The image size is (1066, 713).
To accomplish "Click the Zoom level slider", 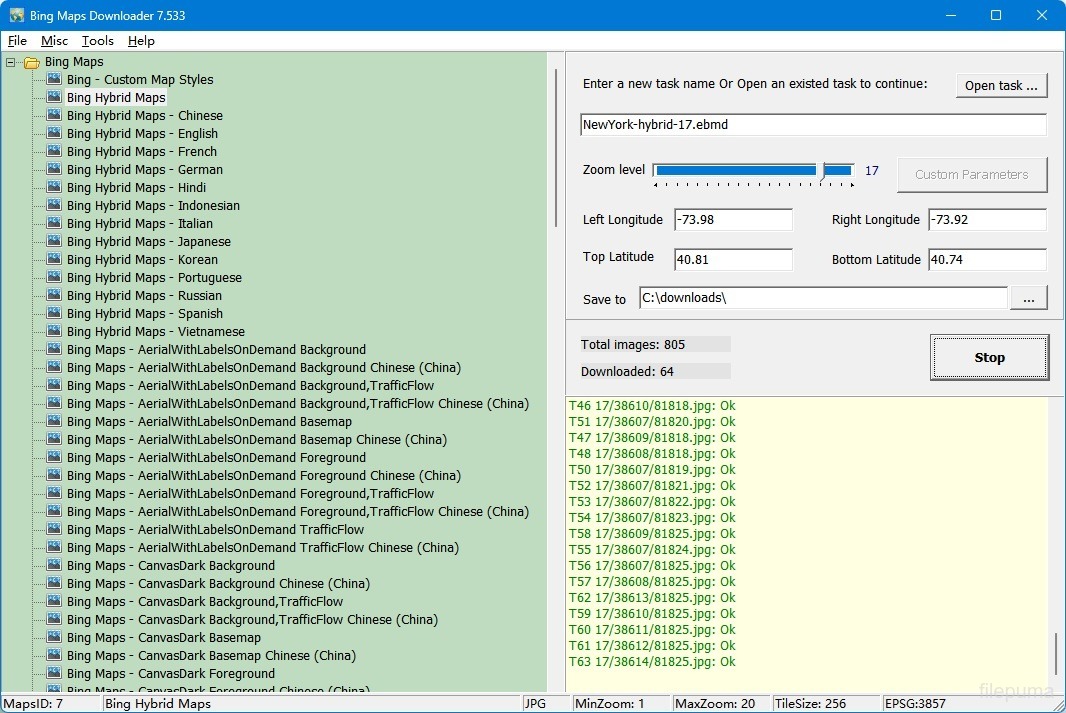I will [x=753, y=171].
